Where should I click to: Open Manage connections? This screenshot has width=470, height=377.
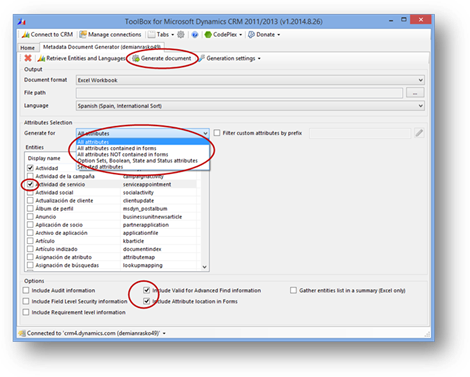tap(110, 34)
